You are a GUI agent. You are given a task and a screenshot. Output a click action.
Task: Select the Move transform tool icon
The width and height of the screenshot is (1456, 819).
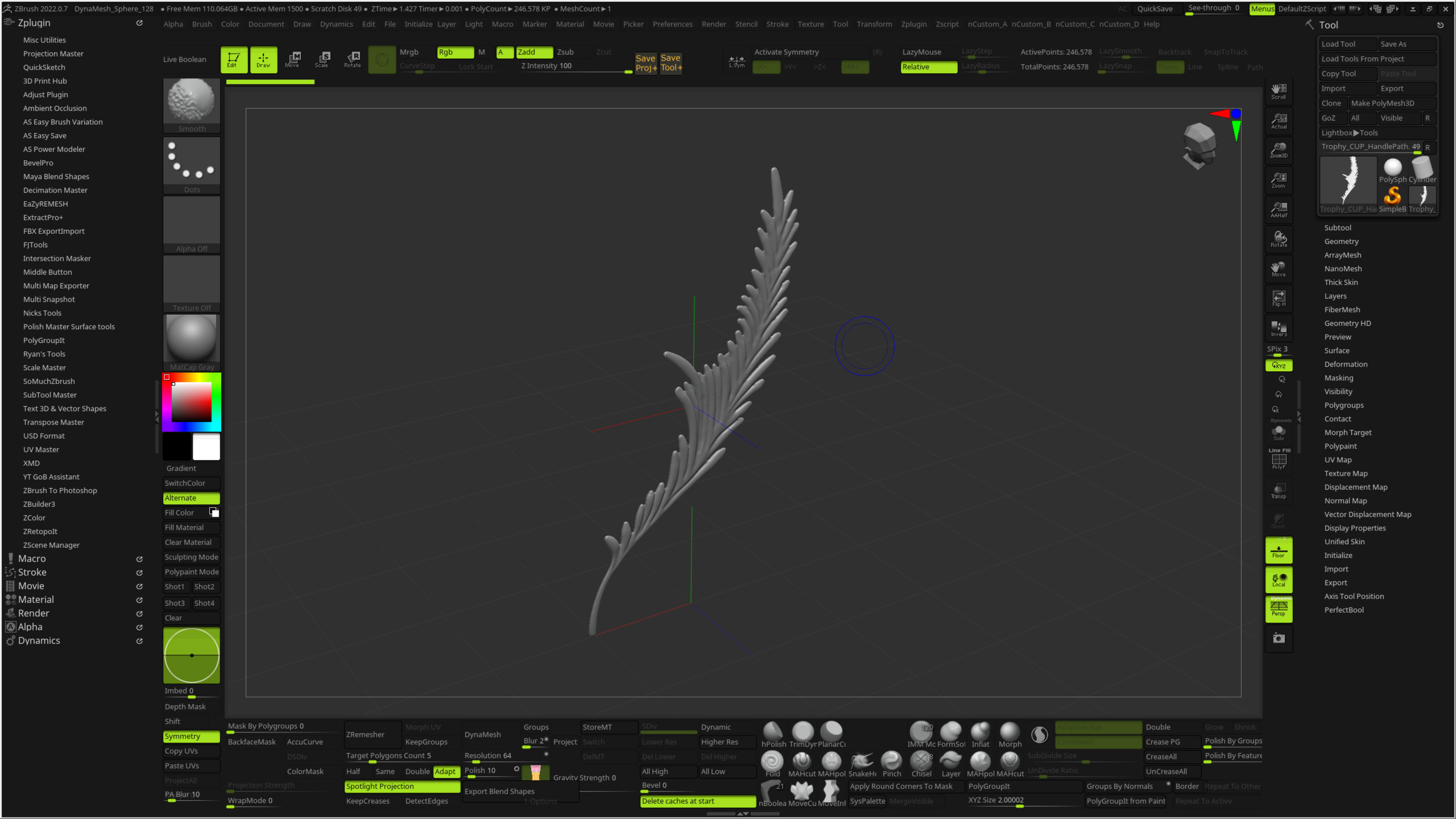pos(292,59)
